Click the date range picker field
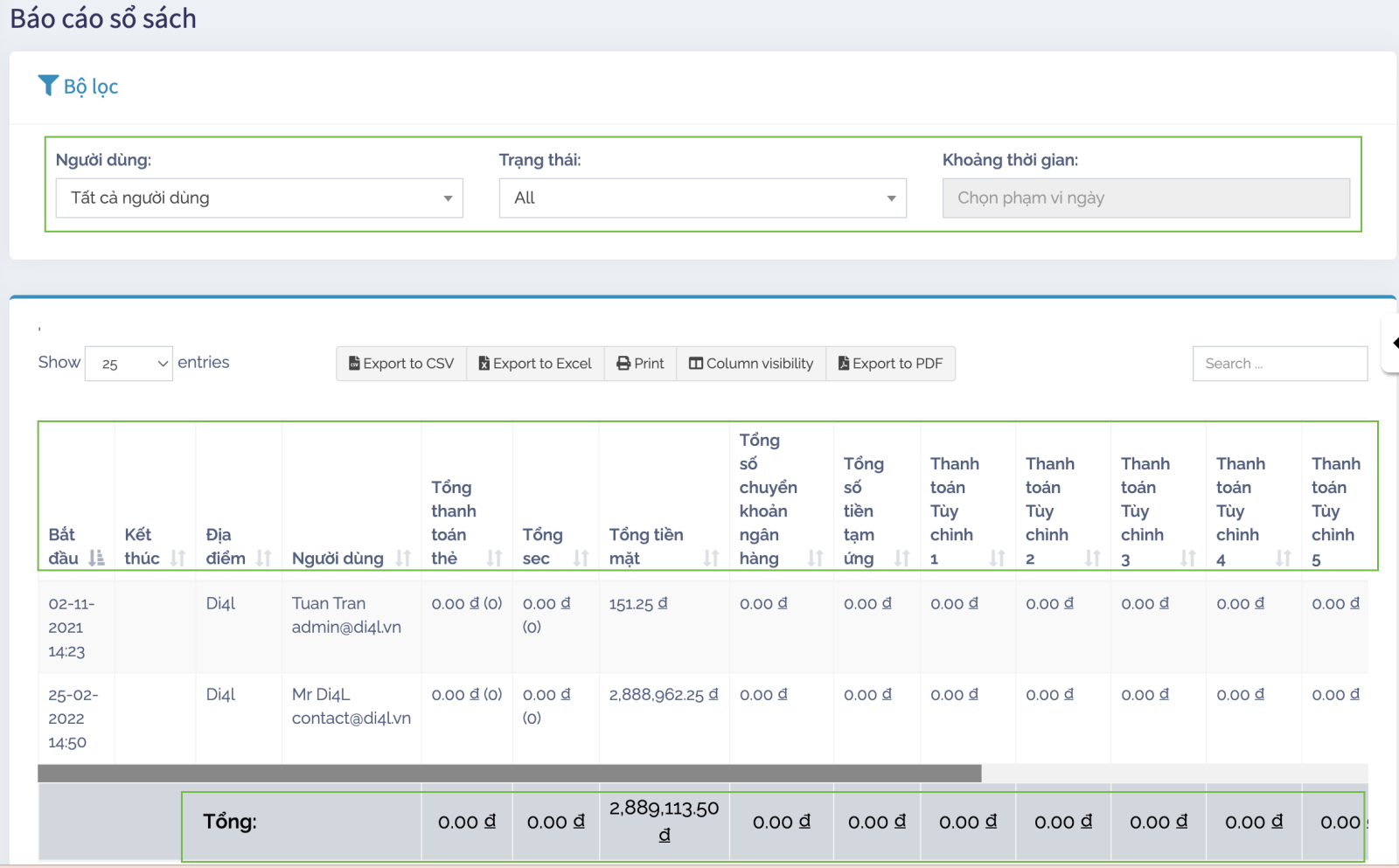 1145,198
